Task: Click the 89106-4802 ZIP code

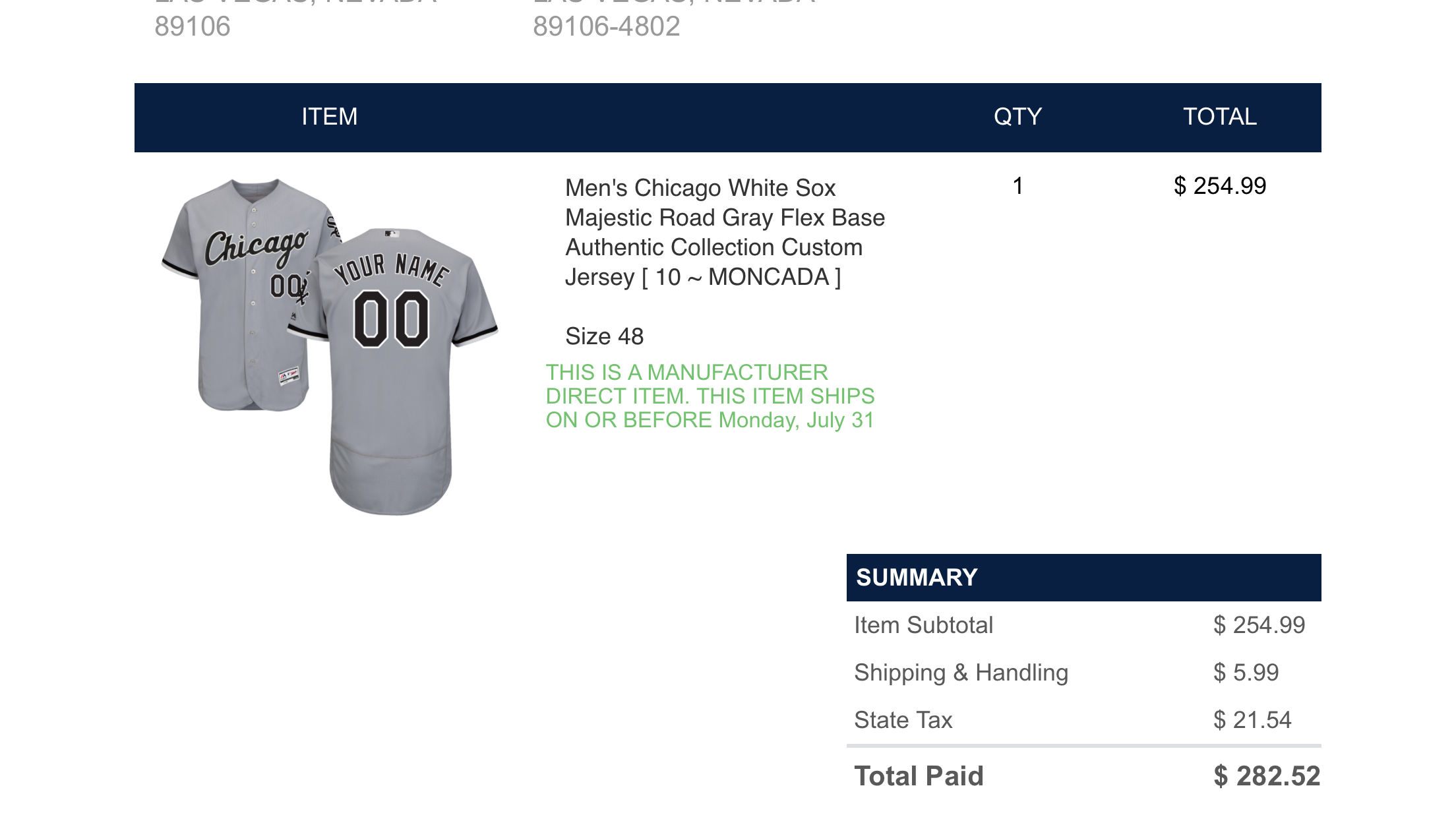Action: click(x=606, y=26)
